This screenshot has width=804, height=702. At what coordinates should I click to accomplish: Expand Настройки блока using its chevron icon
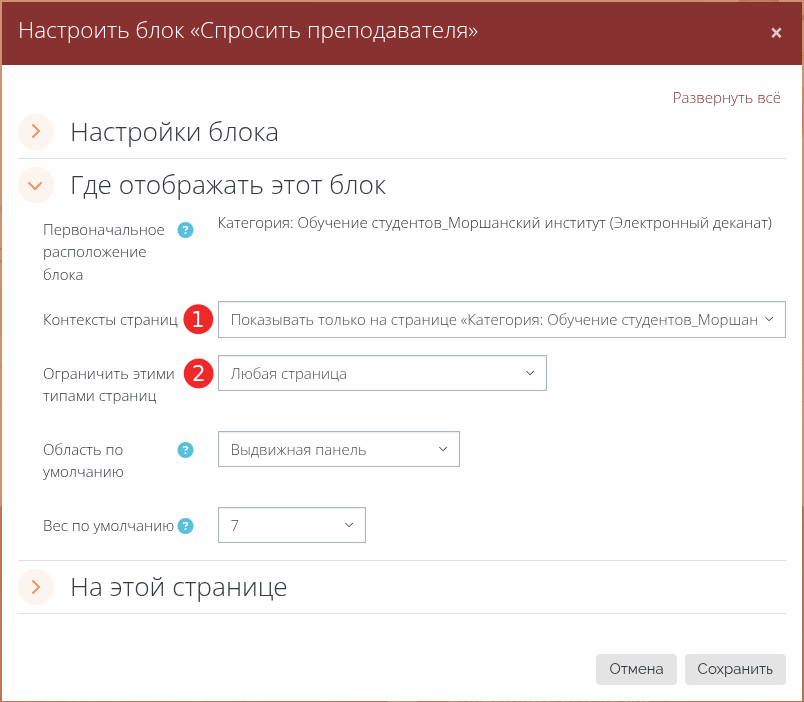coord(36,132)
